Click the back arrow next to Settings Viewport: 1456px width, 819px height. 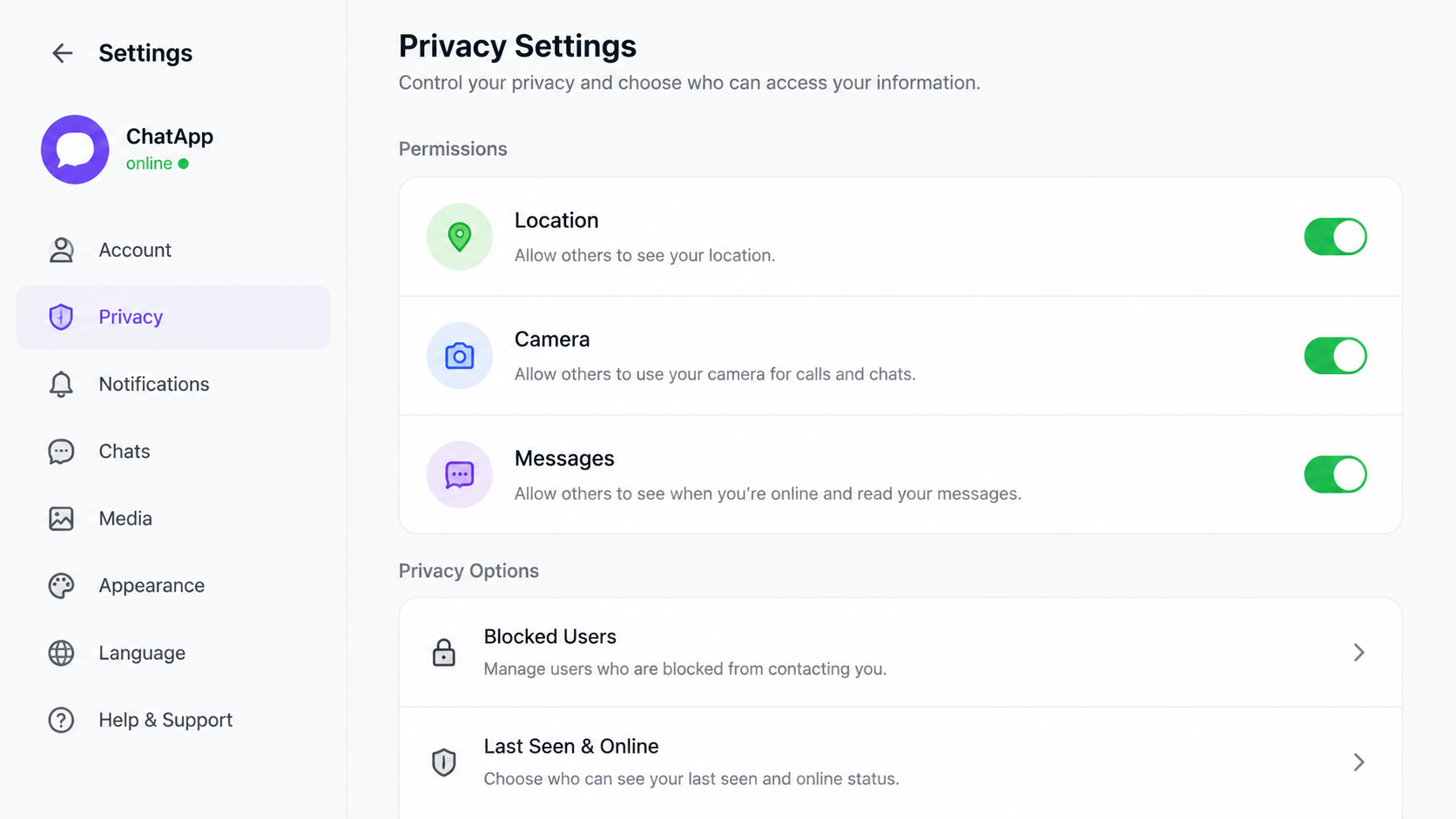(62, 53)
